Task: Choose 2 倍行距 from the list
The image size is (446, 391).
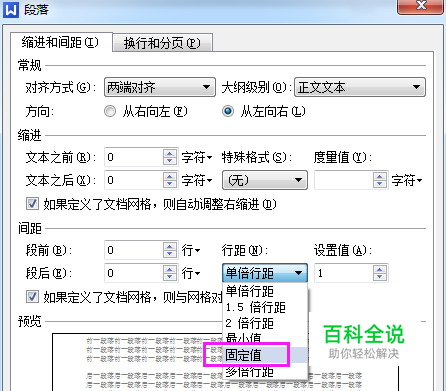Action: (x=265, y=323)
